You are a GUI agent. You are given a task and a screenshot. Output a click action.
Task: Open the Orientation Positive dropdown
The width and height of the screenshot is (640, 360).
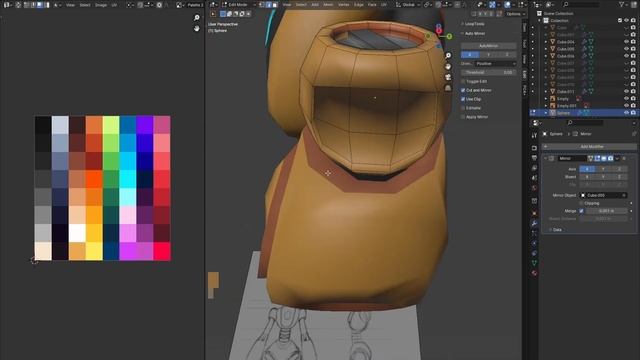(x=496, y=64)
